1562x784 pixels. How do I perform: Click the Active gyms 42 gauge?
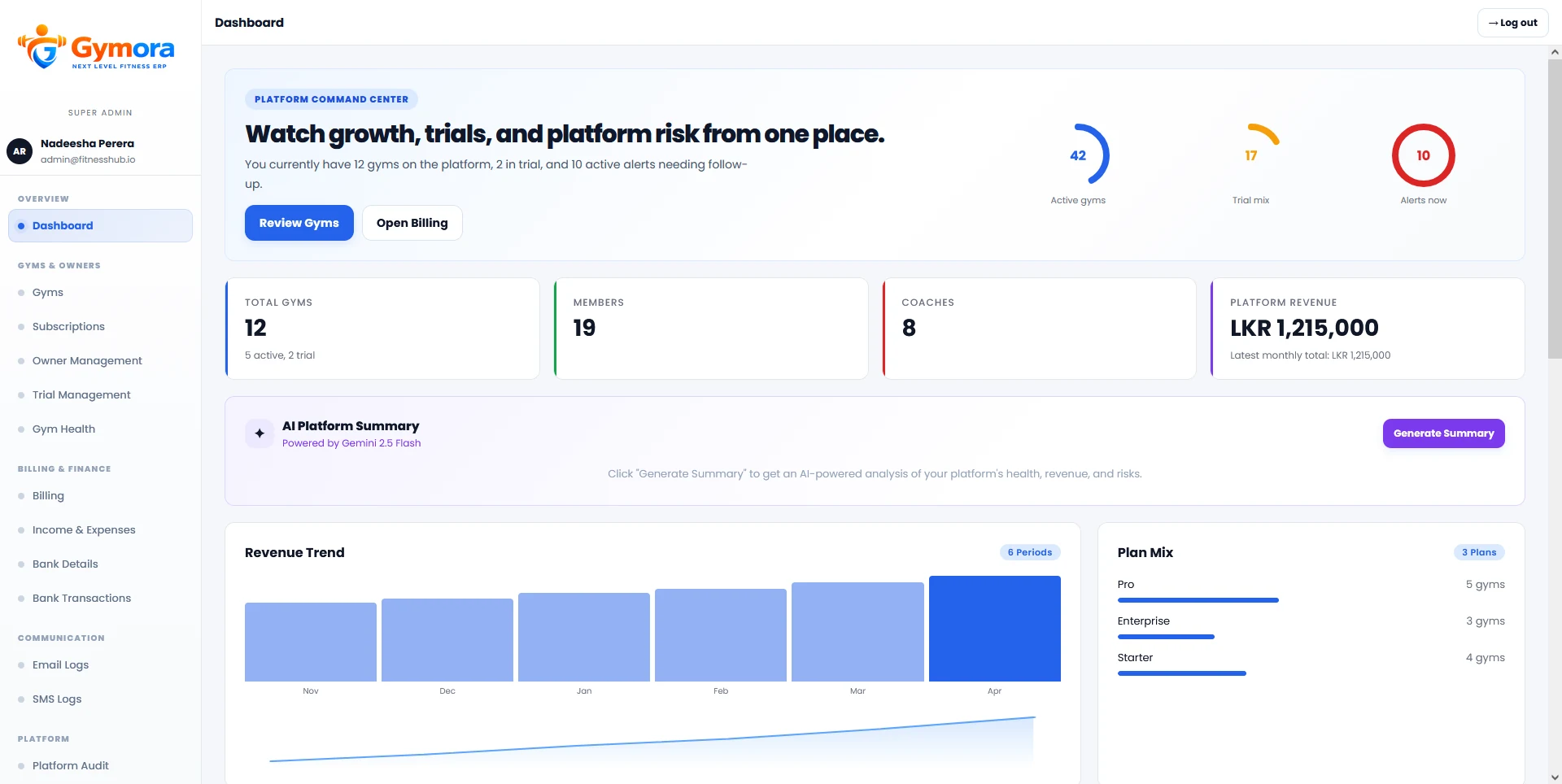[x=1078, y=155]
